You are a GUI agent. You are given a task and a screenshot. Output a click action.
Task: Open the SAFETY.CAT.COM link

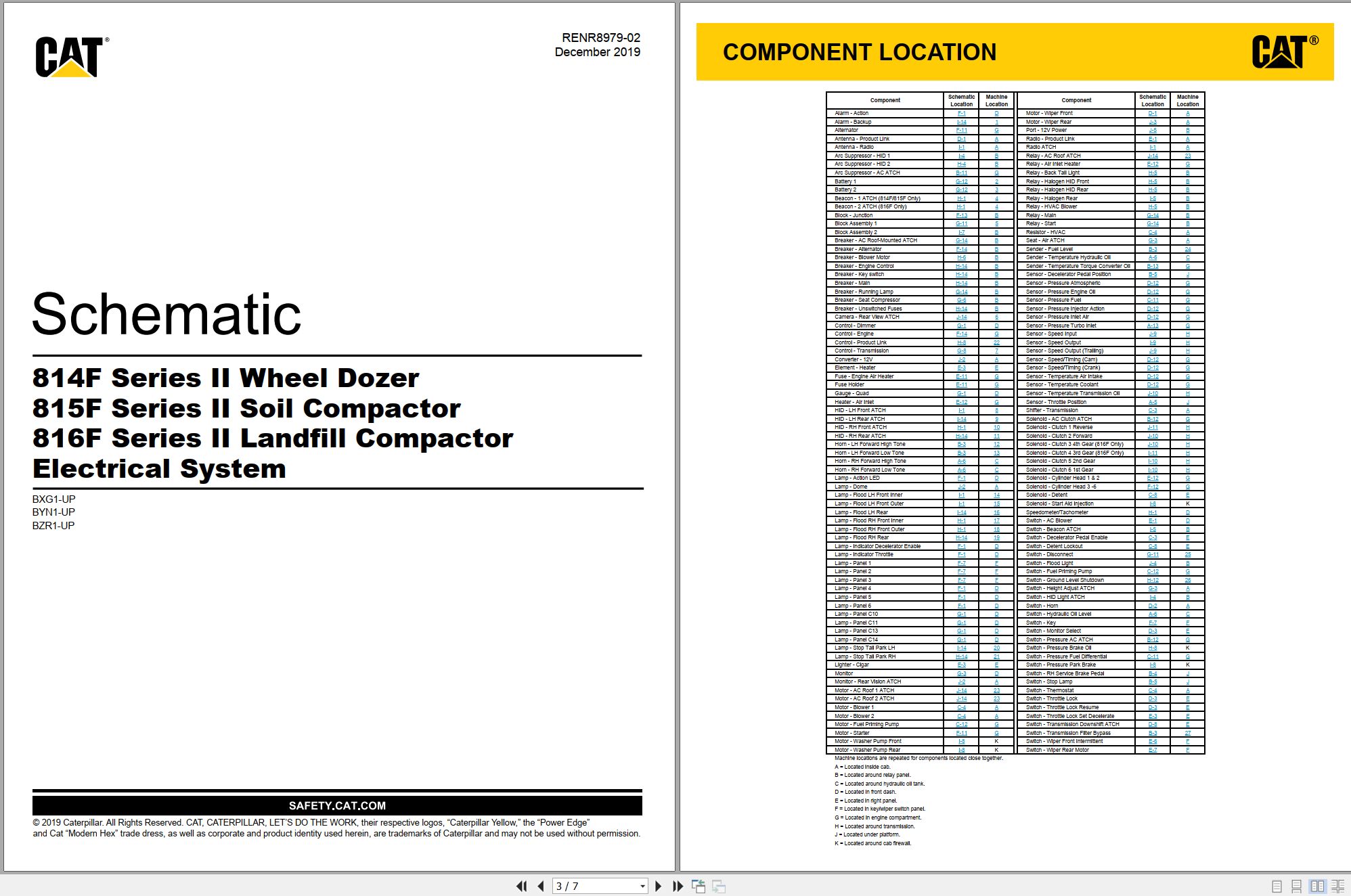click(x=337, y=806)
